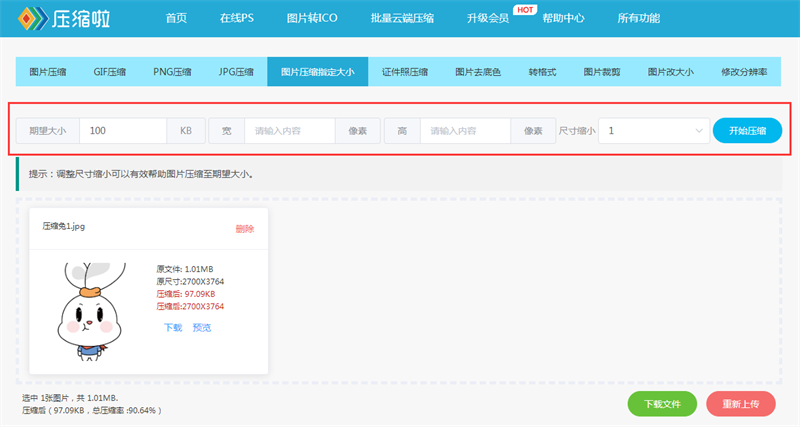
Task: Preview the compressed image via 预览 link
Action: pyautogui.click(x=202, y=328)
